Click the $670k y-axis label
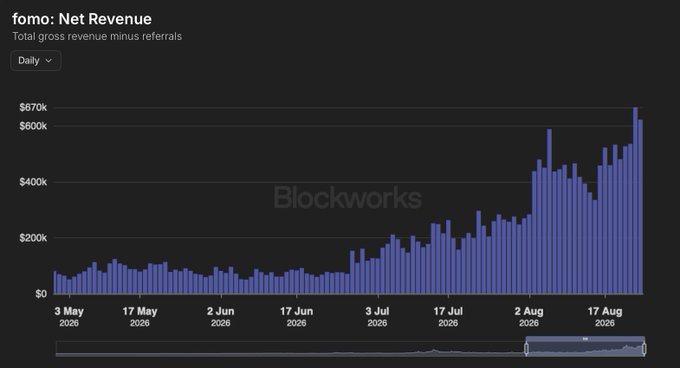Image resolution: width=680 pixels, height=368 pixels. 33,107
